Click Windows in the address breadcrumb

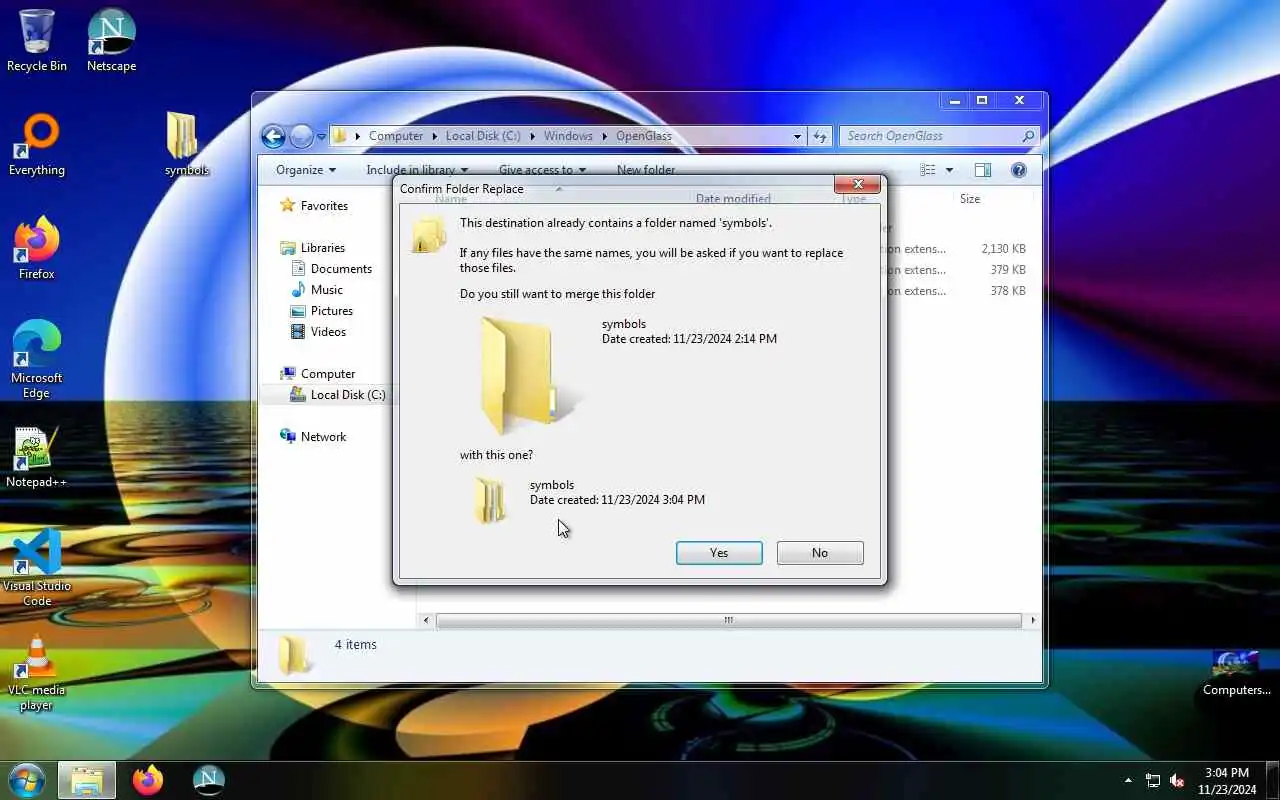[x=568, y=136]
